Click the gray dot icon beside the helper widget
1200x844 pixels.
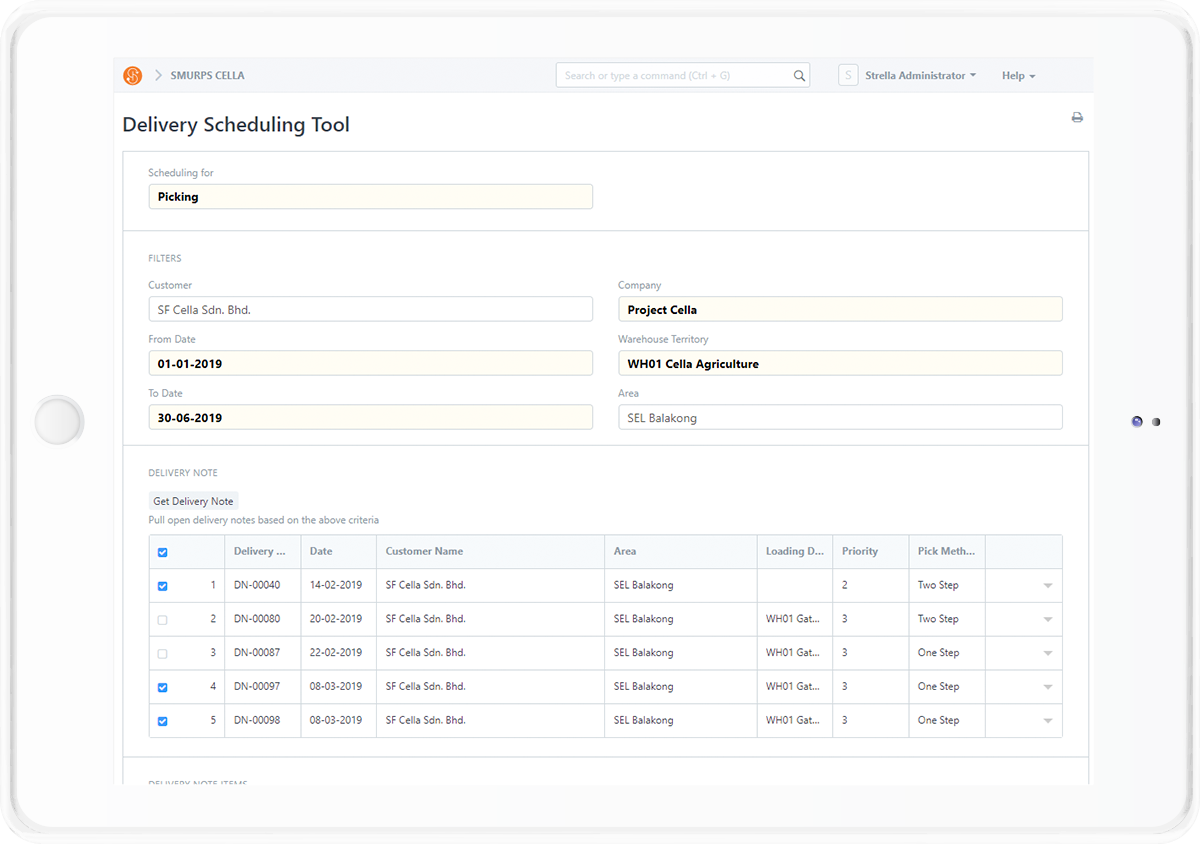pos(1156,422)
